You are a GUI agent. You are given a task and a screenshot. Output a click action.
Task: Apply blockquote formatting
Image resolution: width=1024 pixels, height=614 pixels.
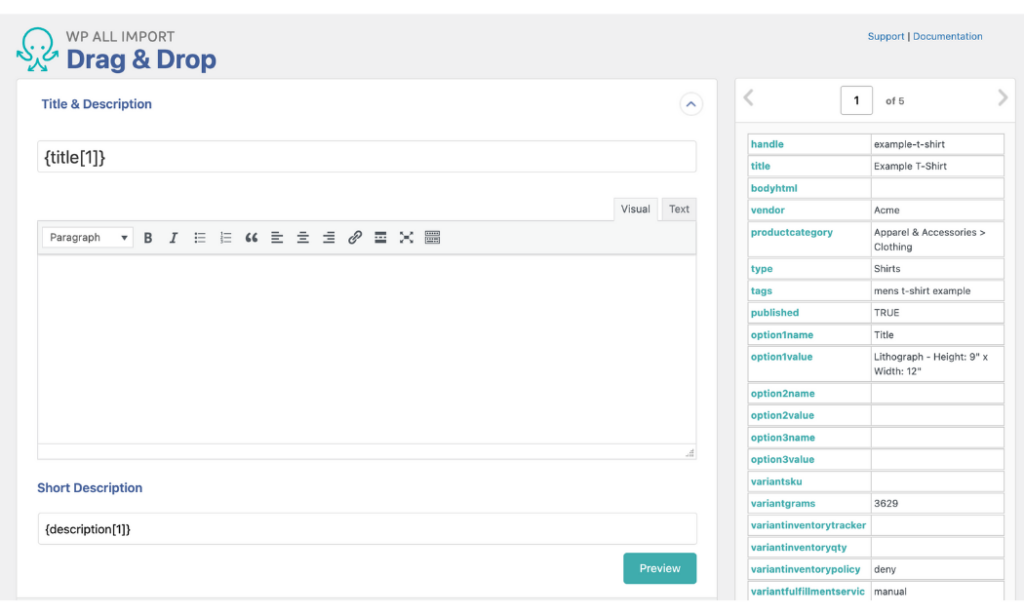[251, 237]
